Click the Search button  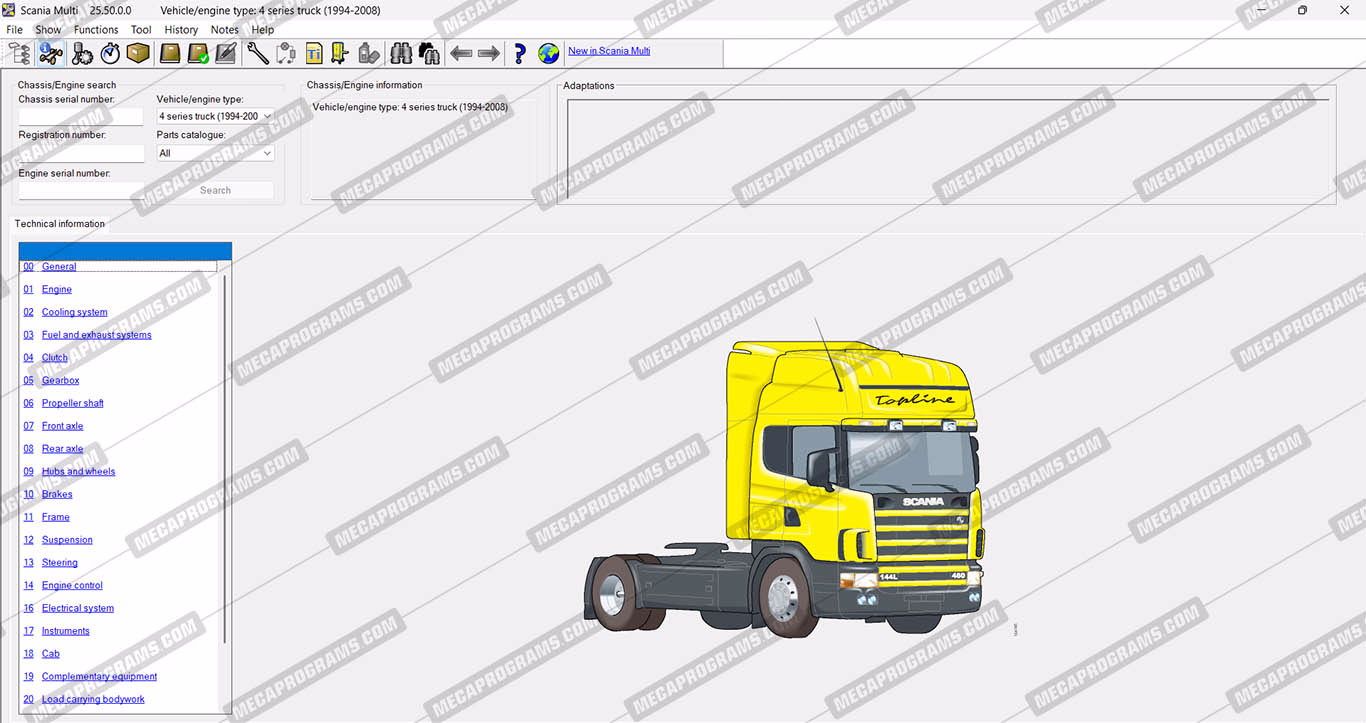(215, 190)
